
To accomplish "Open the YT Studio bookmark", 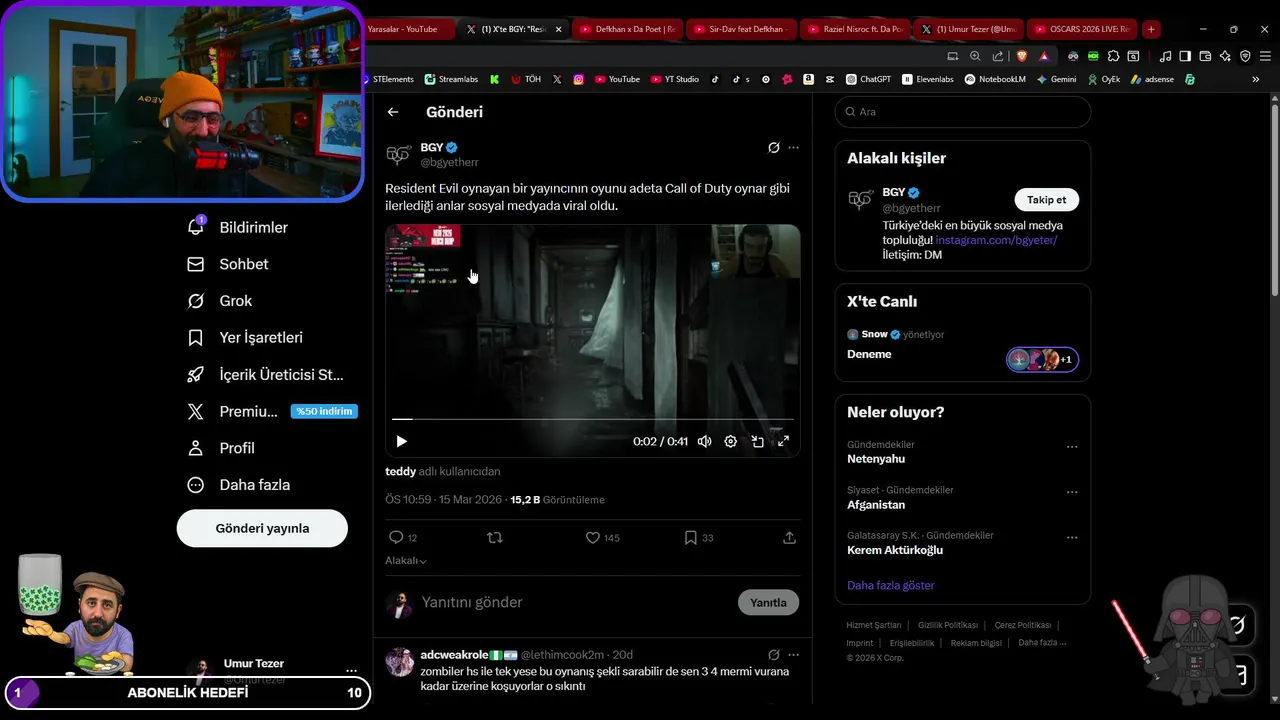I will (x=674, y=79).
